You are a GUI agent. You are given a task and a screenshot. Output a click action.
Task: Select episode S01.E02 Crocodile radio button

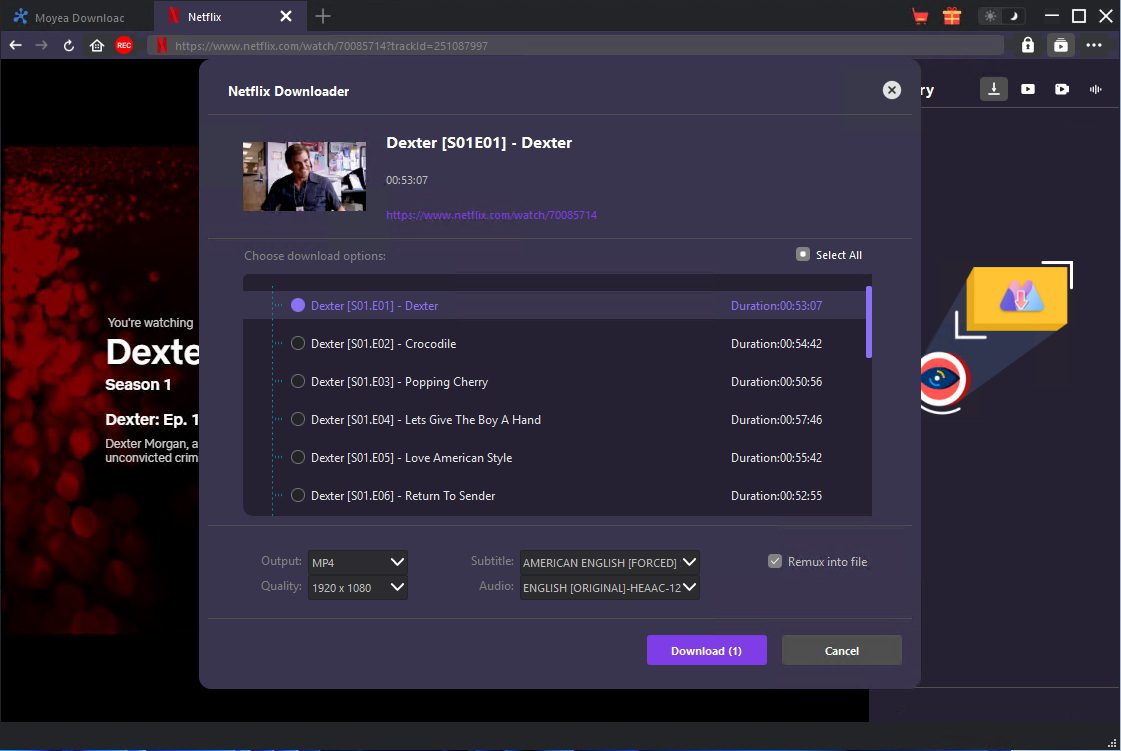298,344
